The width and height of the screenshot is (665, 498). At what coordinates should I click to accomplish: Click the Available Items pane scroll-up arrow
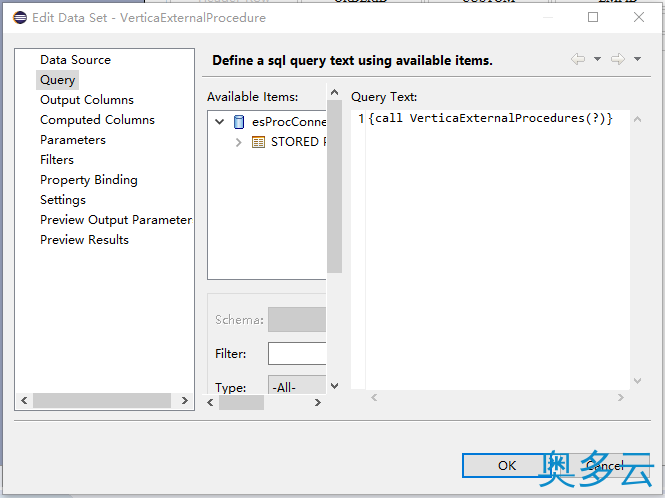tap(335, 92)
